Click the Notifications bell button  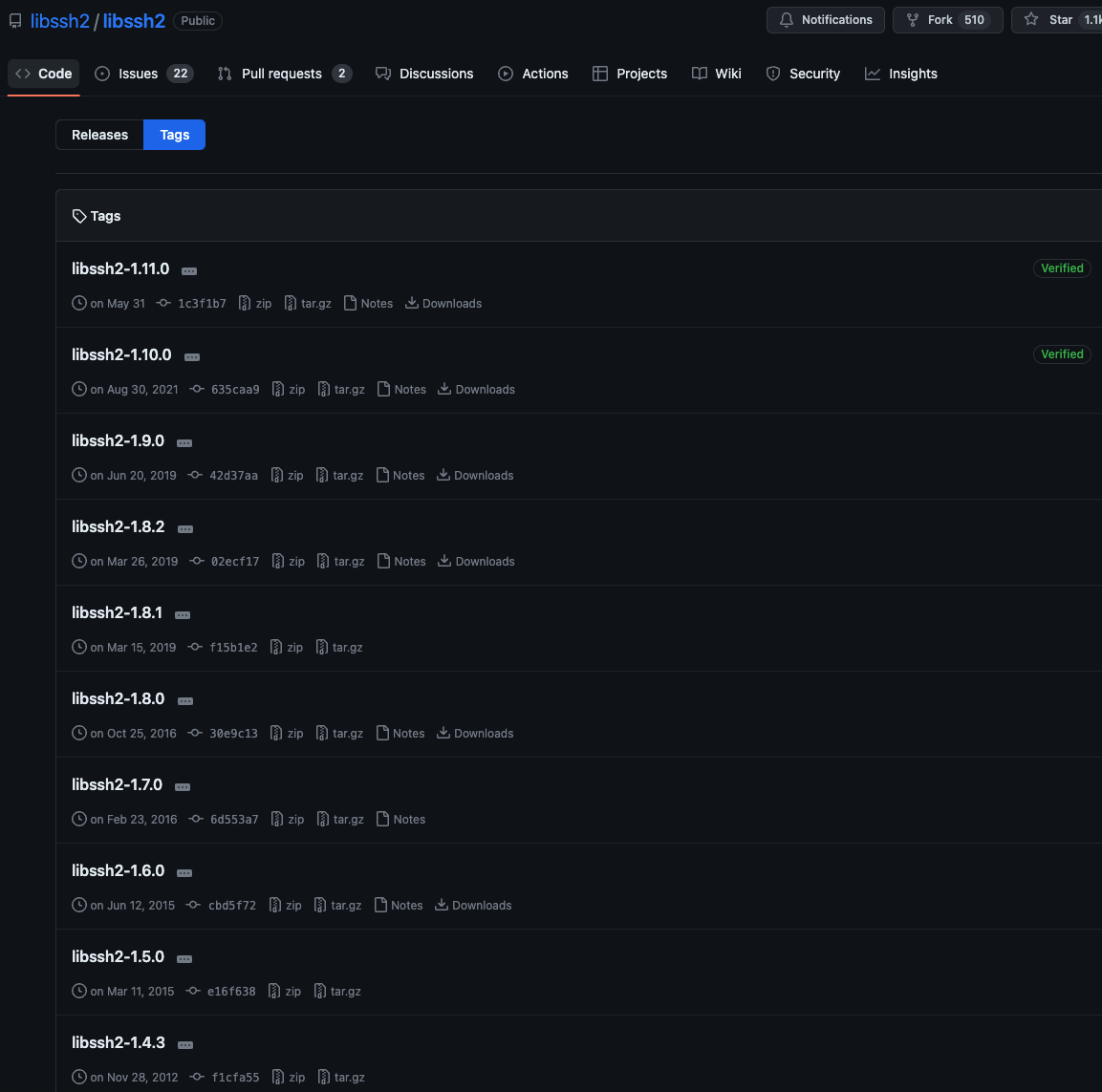[826, 20]
